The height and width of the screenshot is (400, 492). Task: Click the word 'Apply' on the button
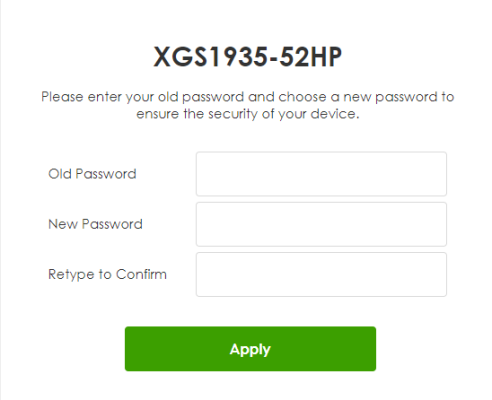tap(250, 350)
